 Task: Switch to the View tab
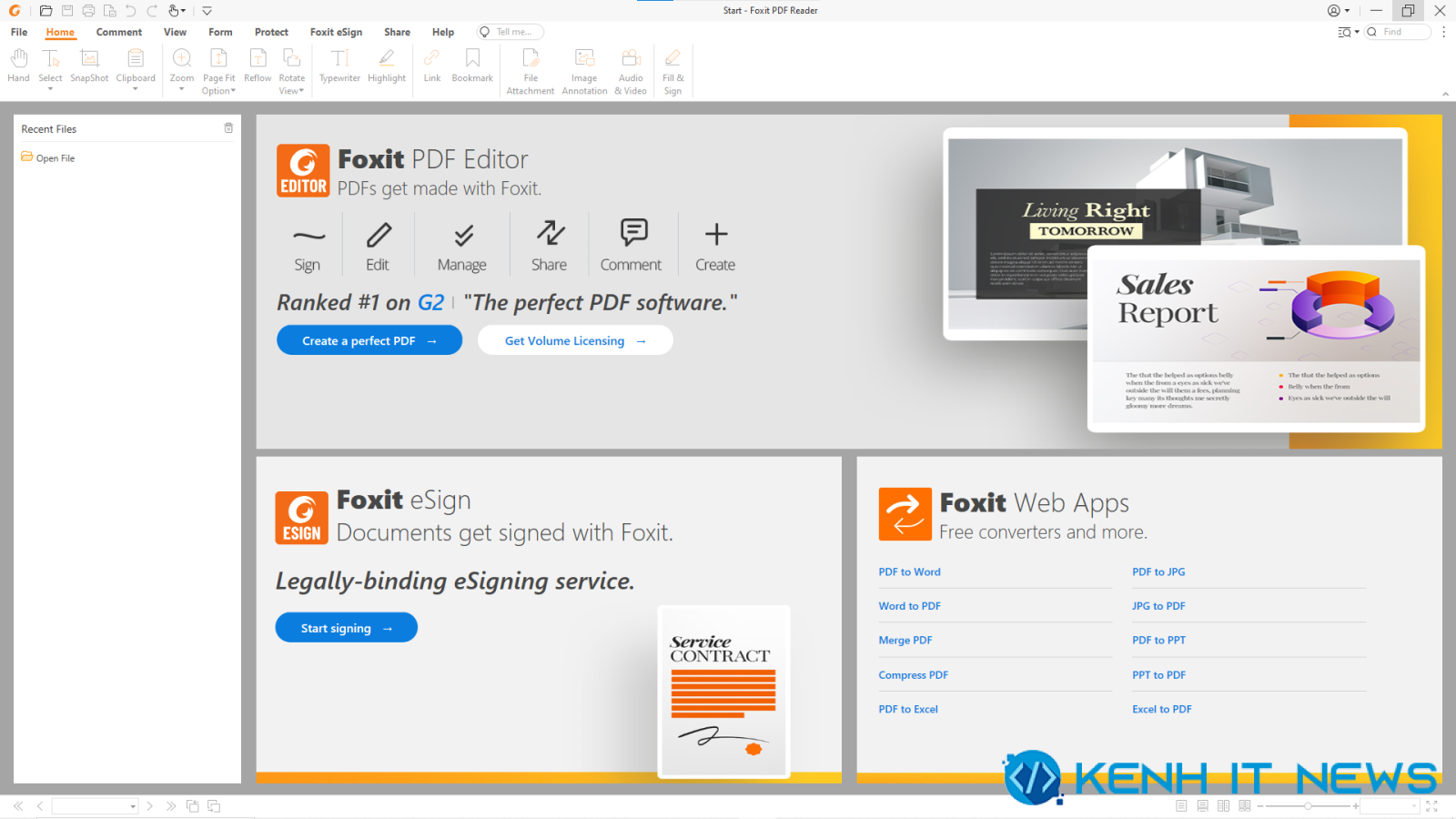coord(175,32)
